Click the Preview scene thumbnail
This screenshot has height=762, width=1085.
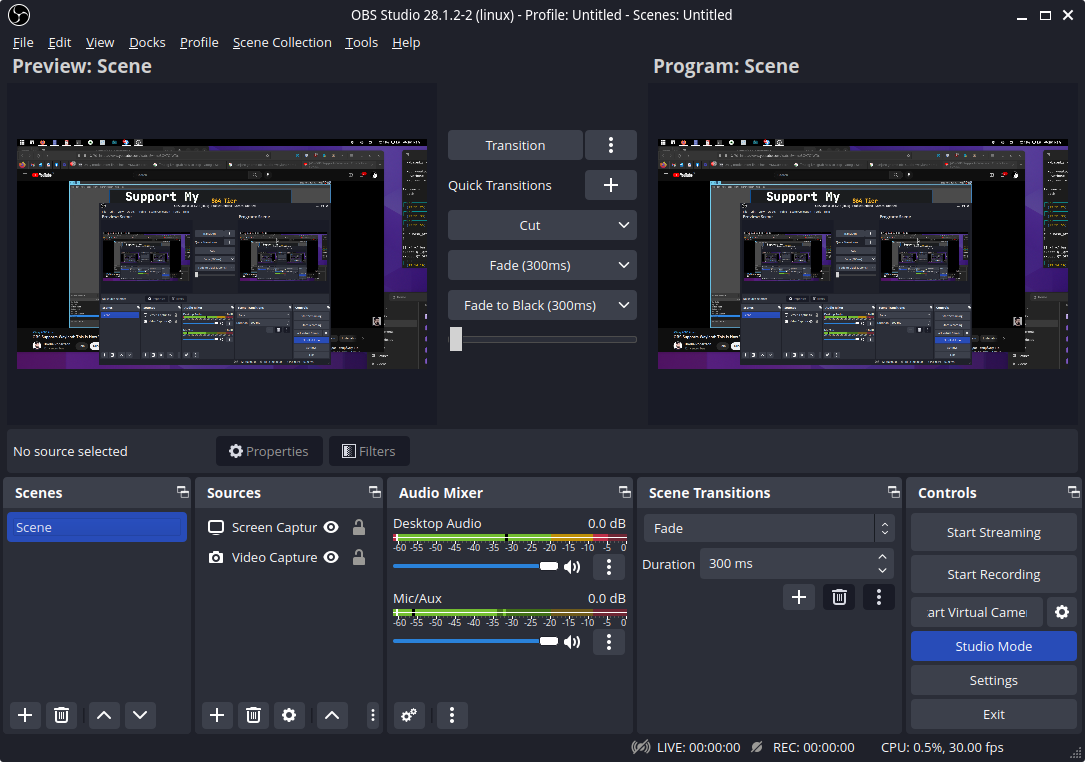(x=221, y=253)
